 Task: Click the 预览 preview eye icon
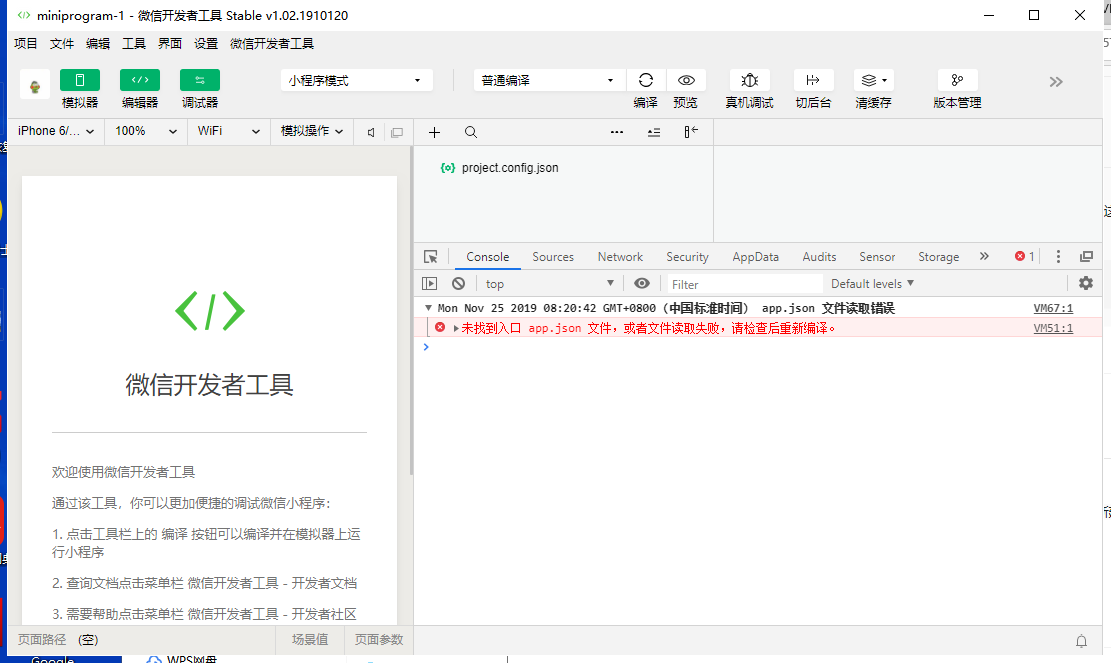click(686, 80)
